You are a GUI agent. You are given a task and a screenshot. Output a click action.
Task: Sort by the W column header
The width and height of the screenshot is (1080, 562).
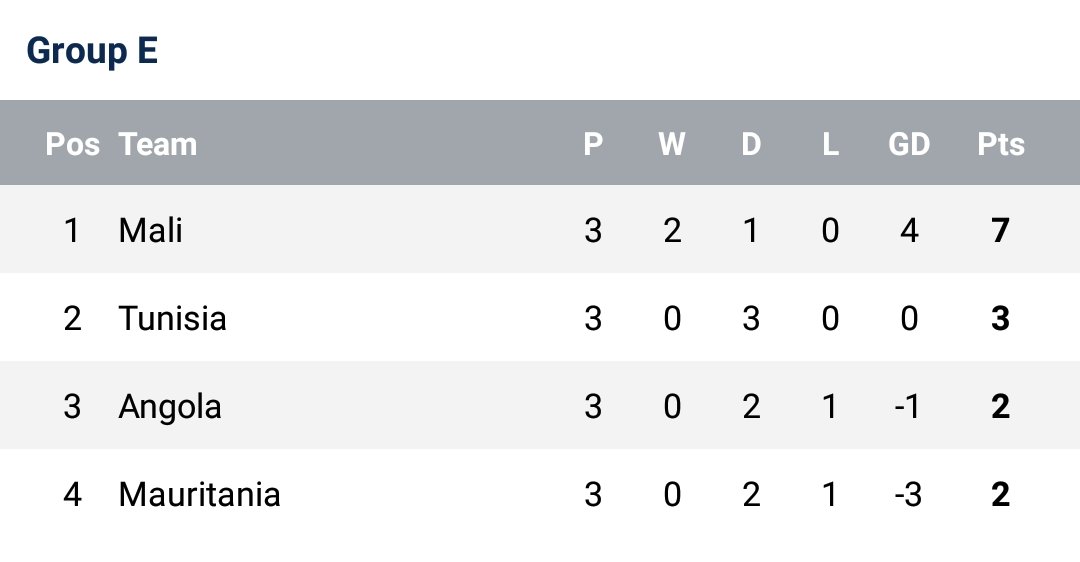(x=672, y=144)
